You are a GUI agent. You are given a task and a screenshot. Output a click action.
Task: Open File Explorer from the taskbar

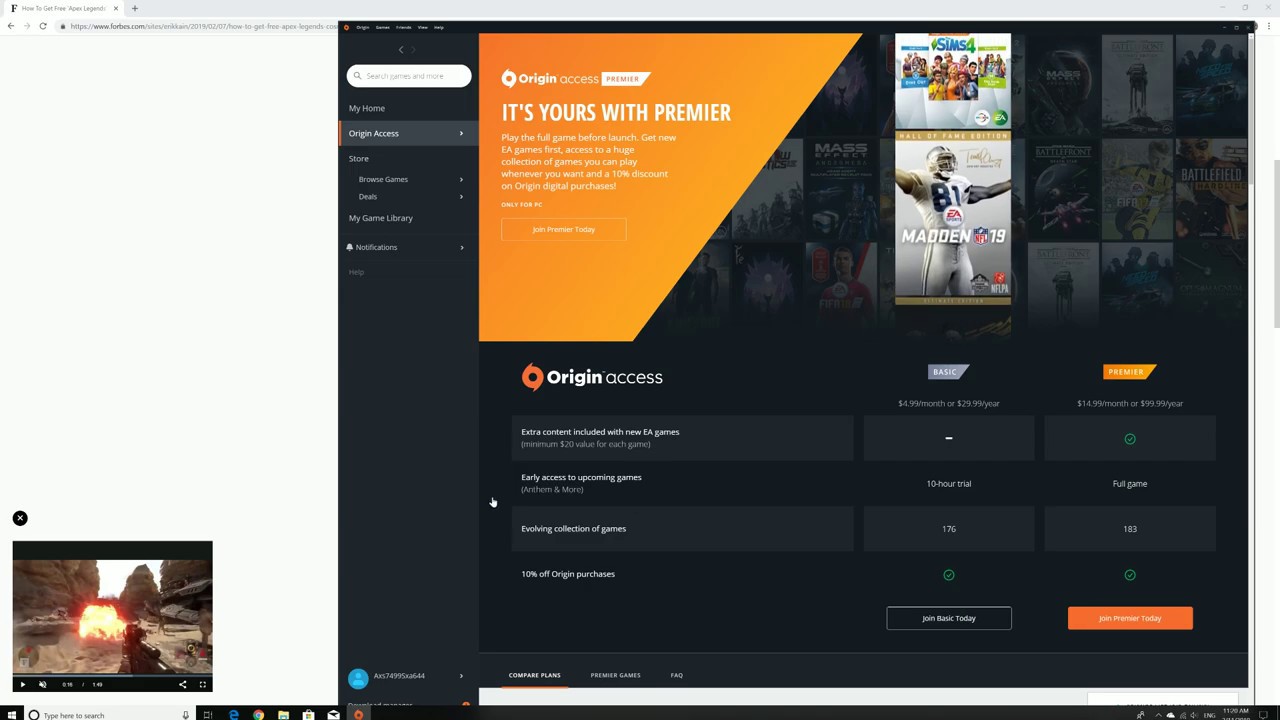[x=284, y=715]
